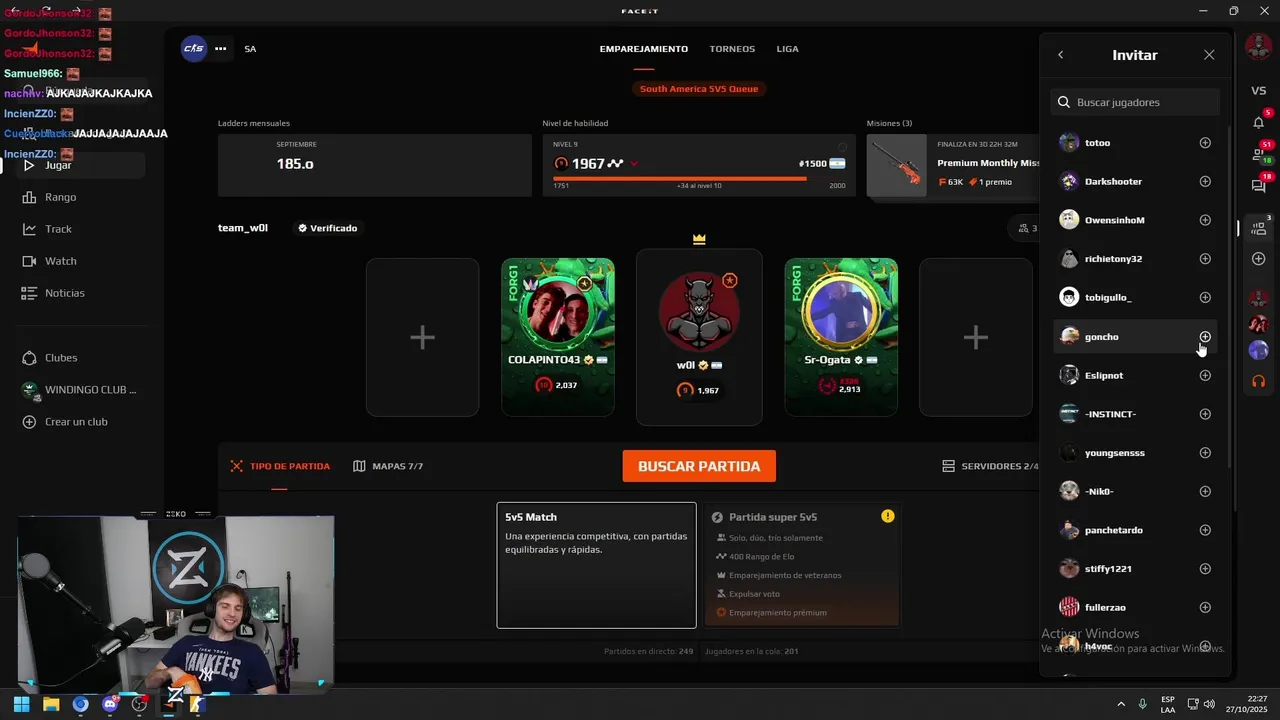The image size is (1280, 720).
Task: Open the SERVIDORES 2/4 selector
Action: pos(990,466)
